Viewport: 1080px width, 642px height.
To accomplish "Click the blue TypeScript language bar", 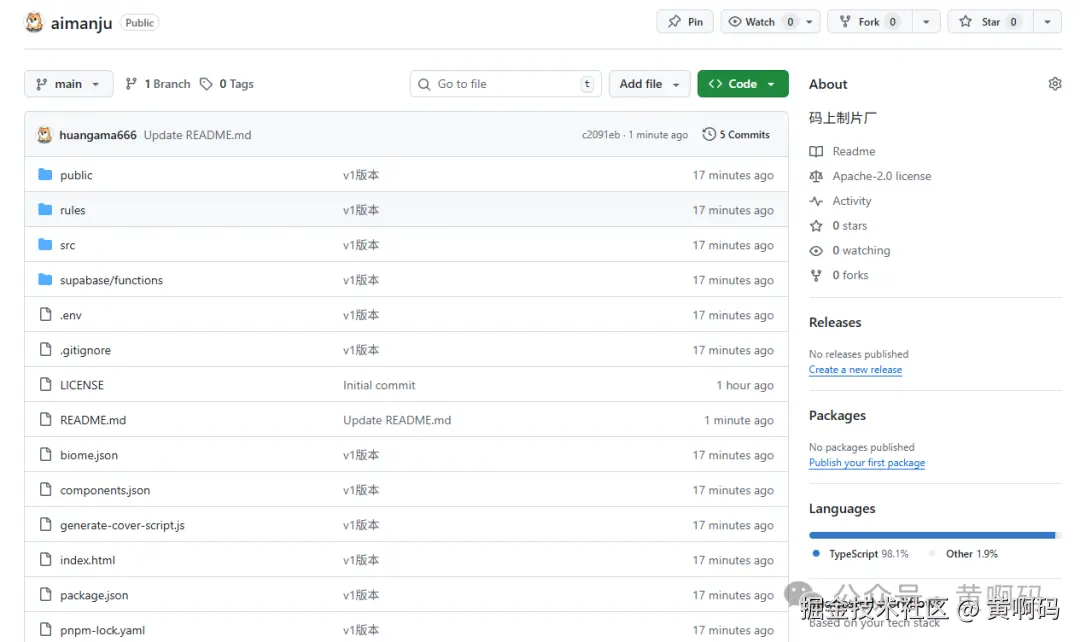I will tap(932, 535).
